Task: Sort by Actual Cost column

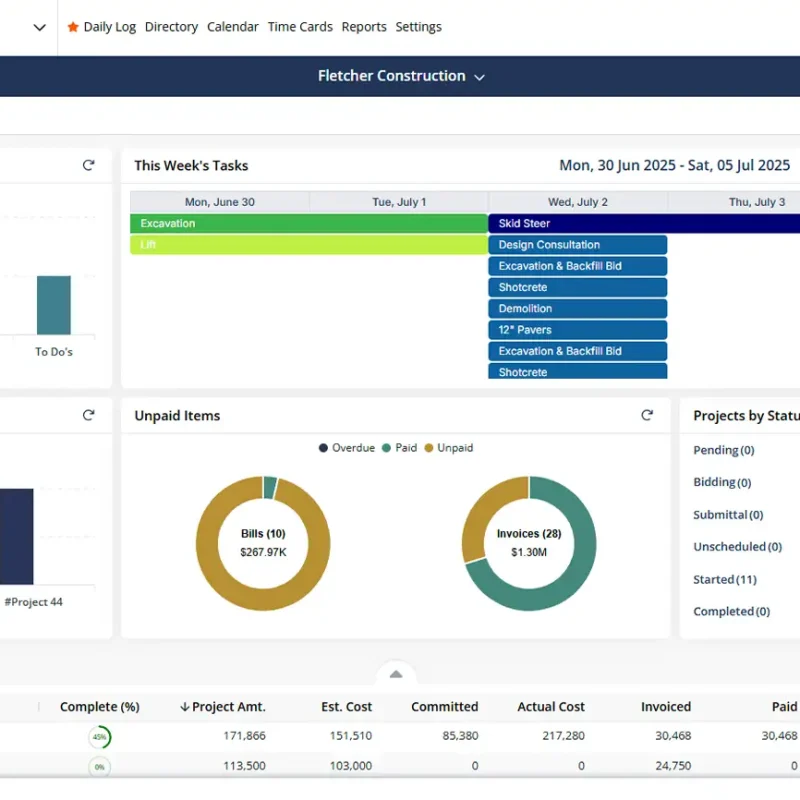Action: [x=551, y=707]
